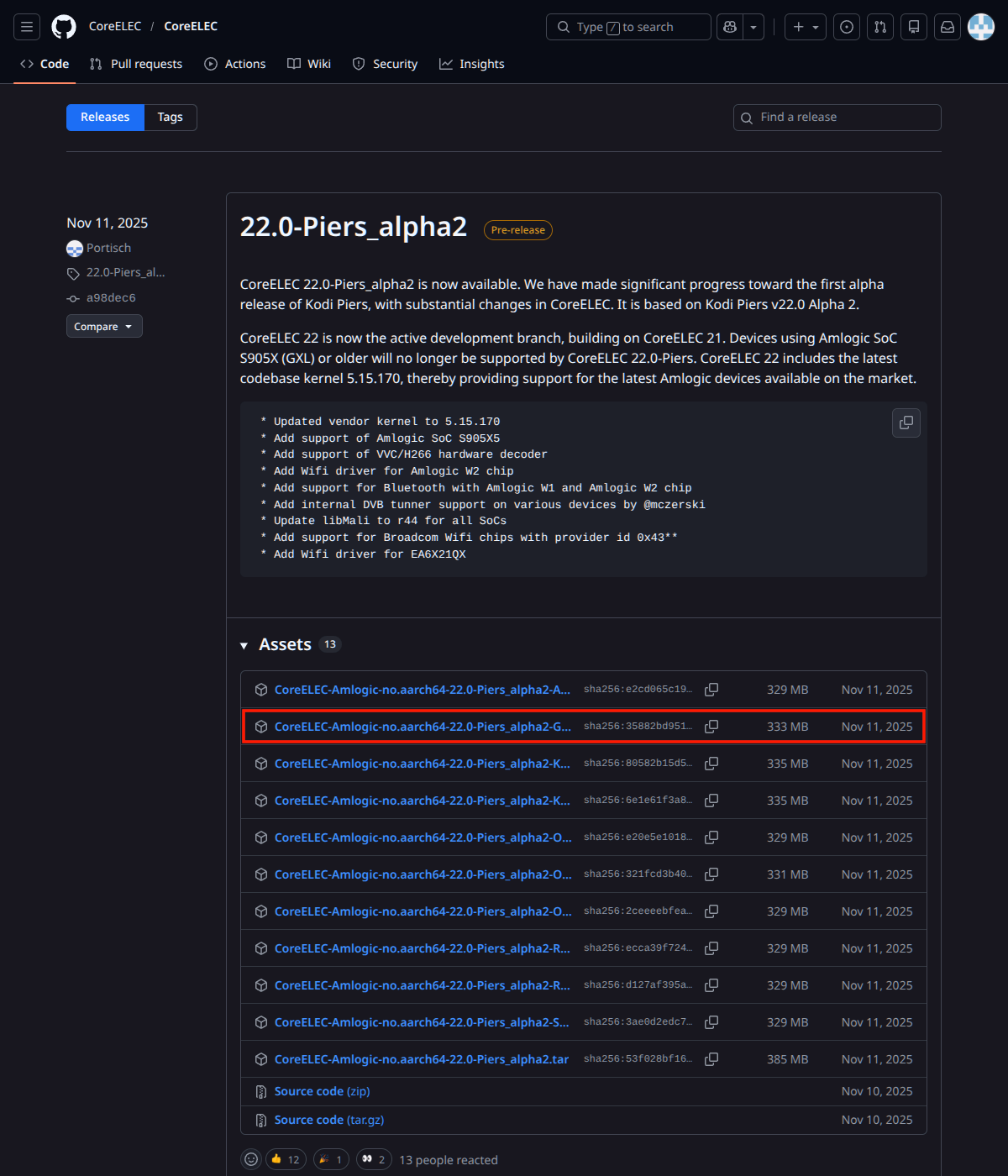Copy sha256:321fcd3b40 checksum
Screen dimensions: 1008x1176
point(711,874)
